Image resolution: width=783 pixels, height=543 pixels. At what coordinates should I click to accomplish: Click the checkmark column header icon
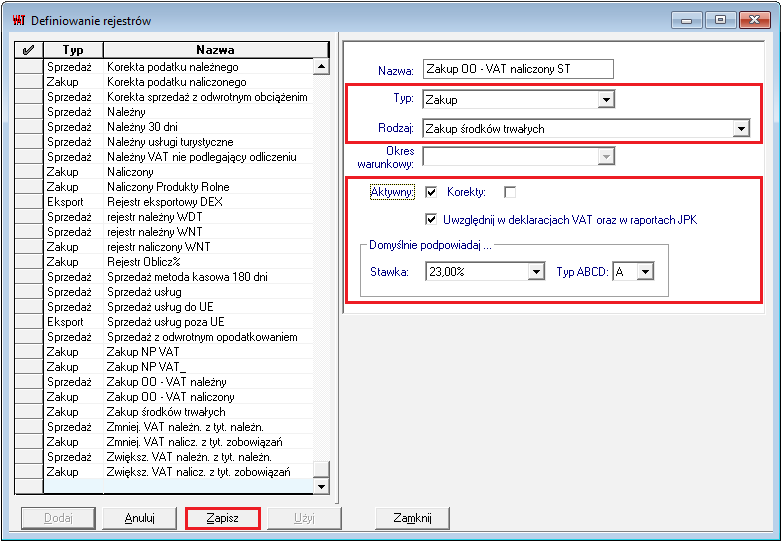coord(28,49)
